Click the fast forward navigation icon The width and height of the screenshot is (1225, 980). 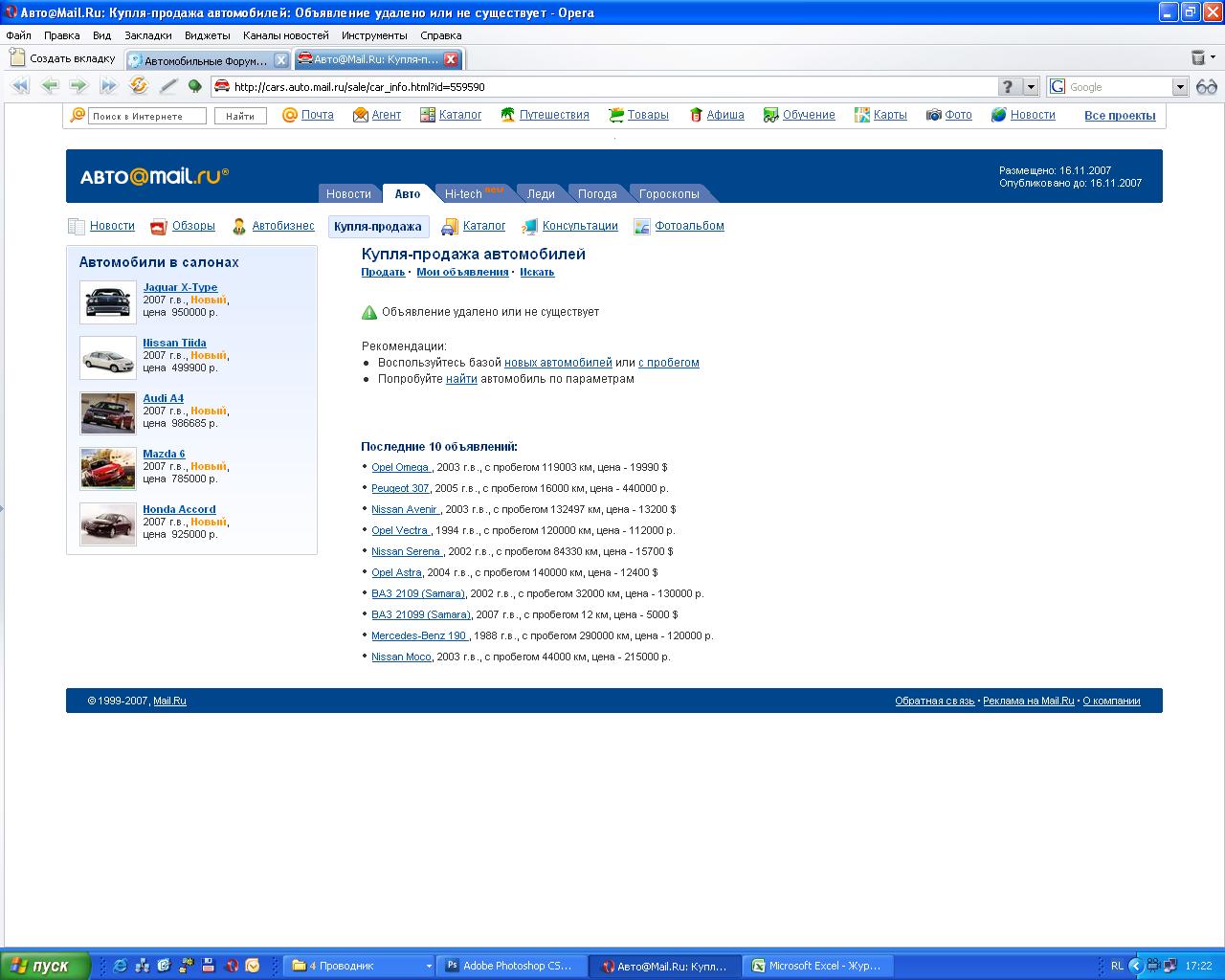(x=108, y=86)
